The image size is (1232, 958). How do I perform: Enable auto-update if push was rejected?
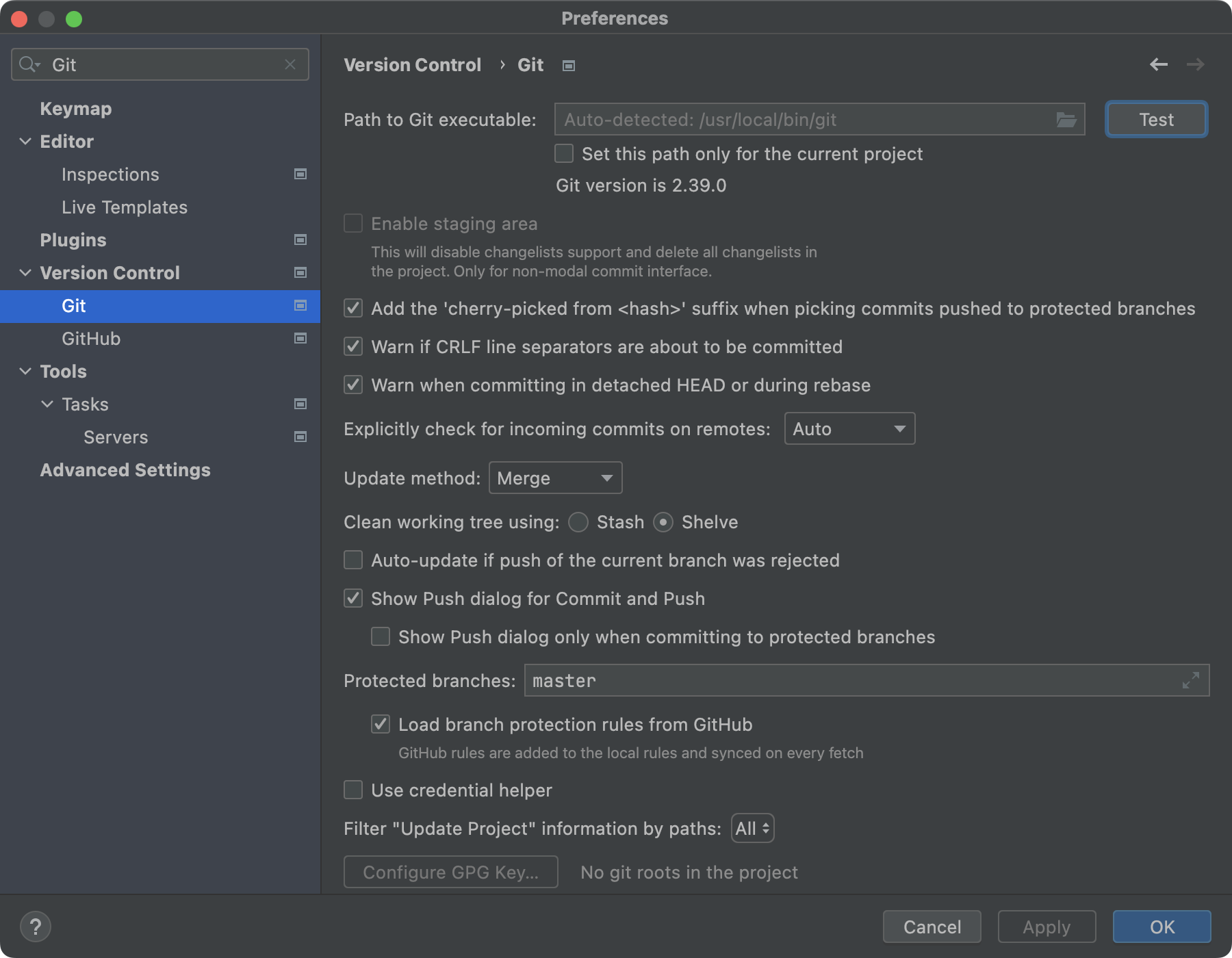click(x=353, y=560)
